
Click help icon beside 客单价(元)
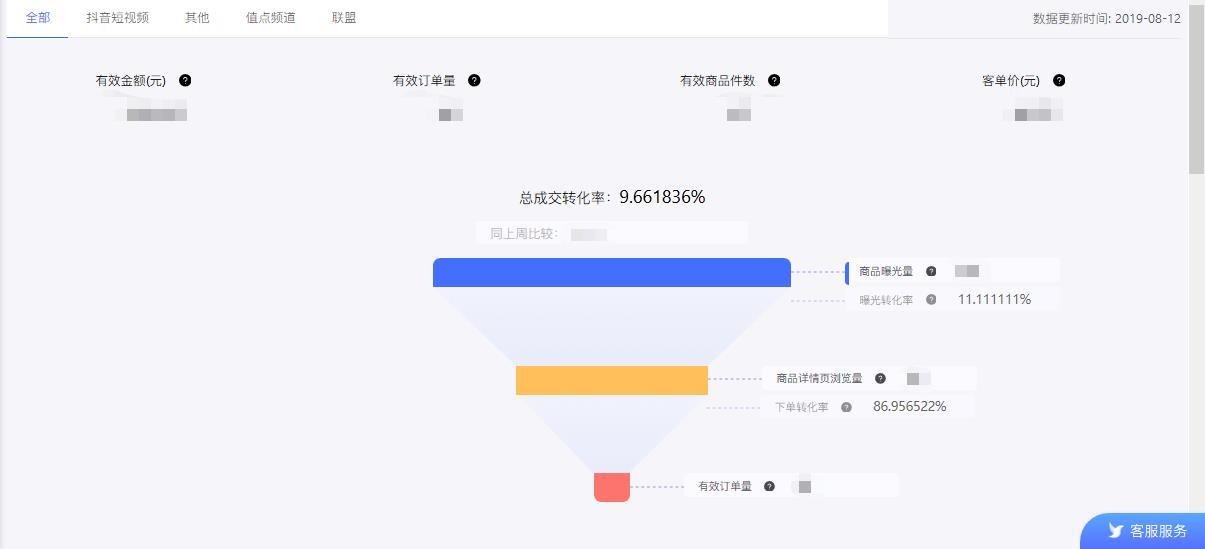tap(1059, 80)
